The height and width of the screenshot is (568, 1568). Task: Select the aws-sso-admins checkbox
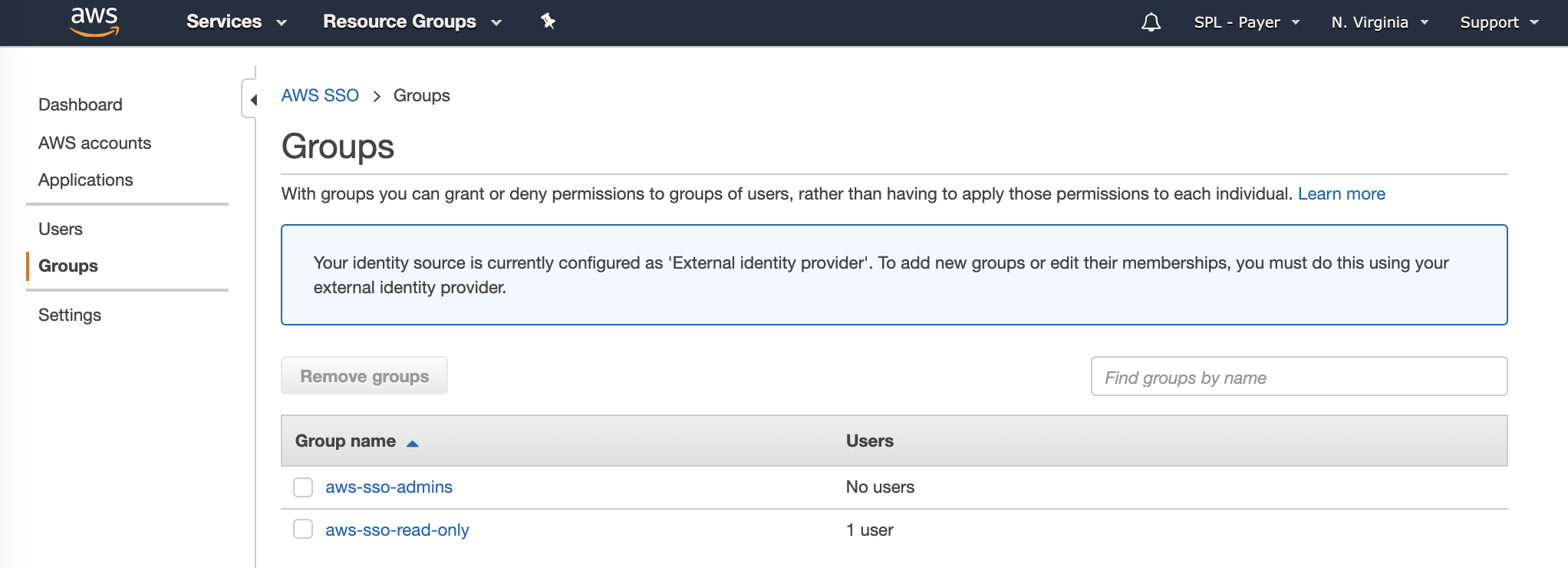(303, 487)
